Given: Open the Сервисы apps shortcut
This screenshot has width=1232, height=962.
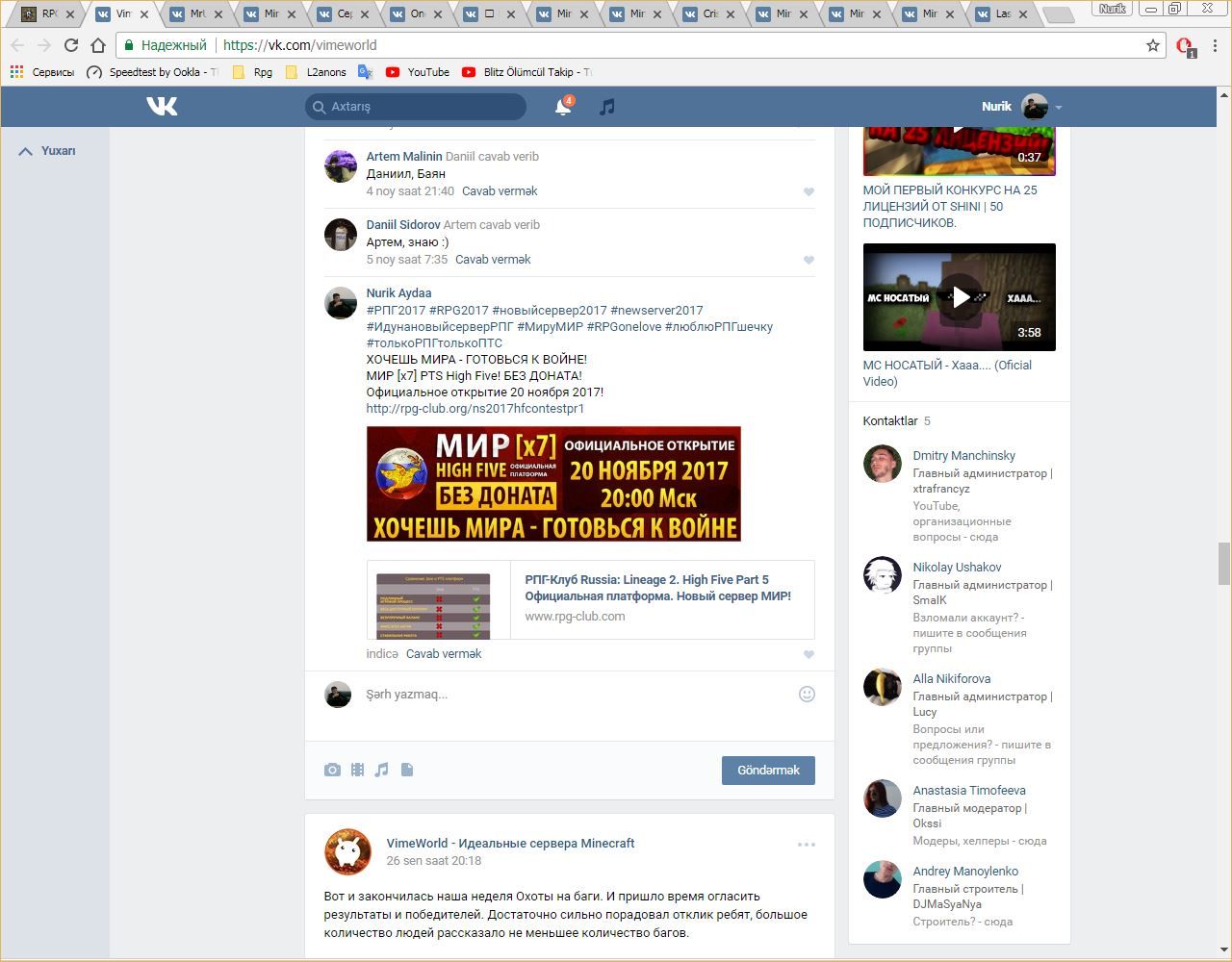Looking at the screenshot, I should (42, 72).
